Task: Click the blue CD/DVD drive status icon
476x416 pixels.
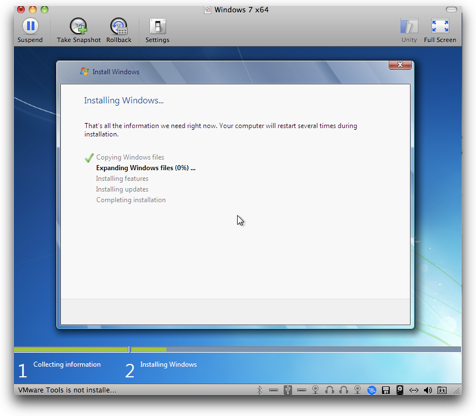Action: 372,390
